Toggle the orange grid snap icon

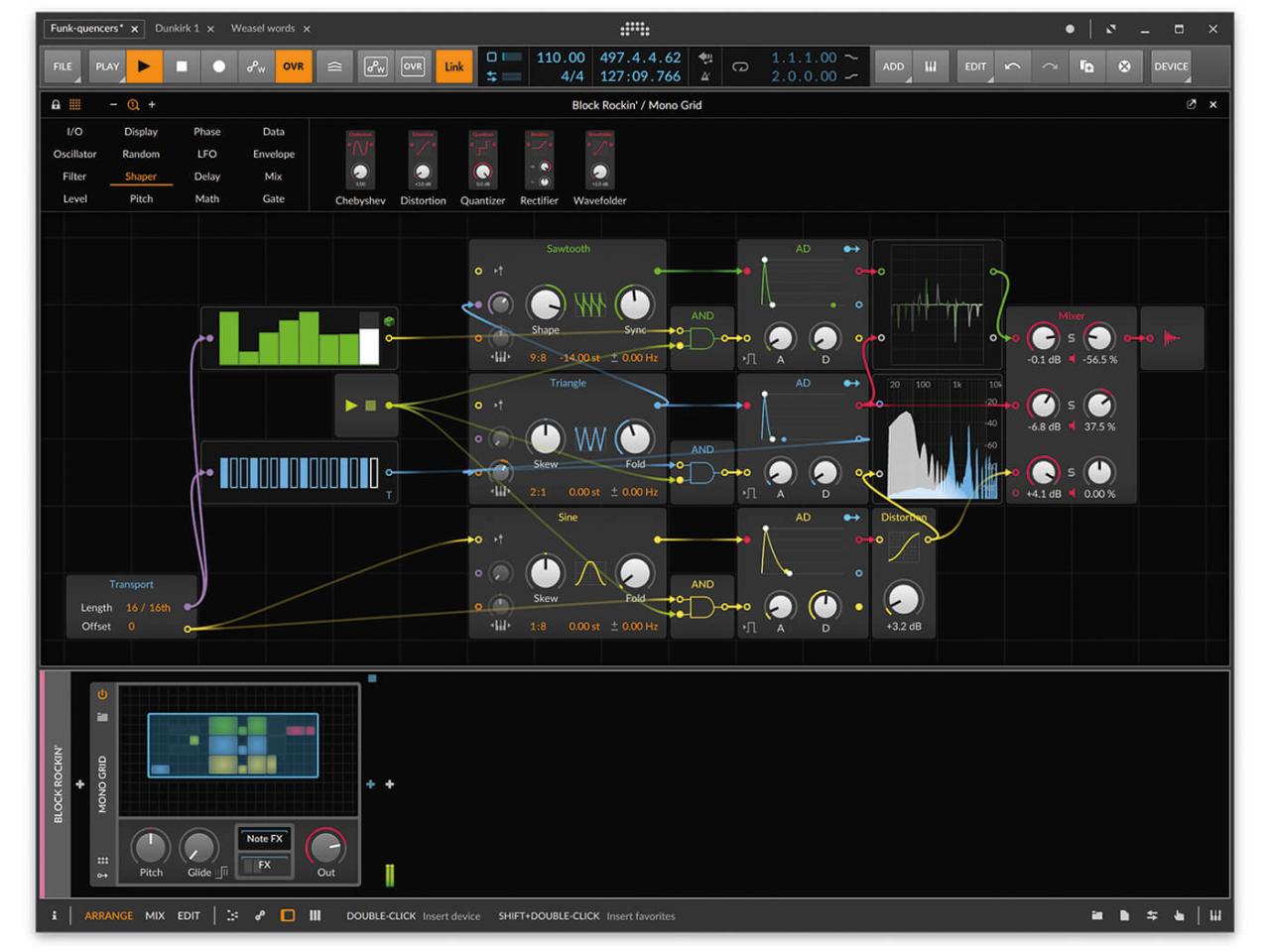74,104
